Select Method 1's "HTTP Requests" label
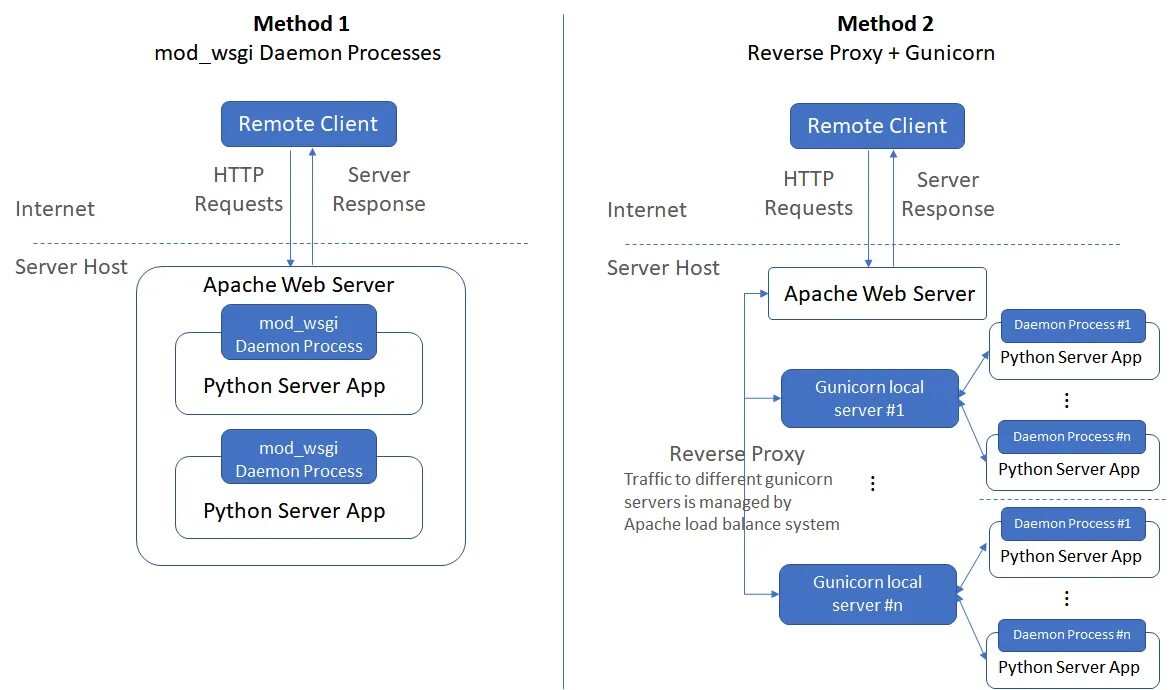Image resolution: width=1170 pixels, height=690 pixels. tap(238, 189)
